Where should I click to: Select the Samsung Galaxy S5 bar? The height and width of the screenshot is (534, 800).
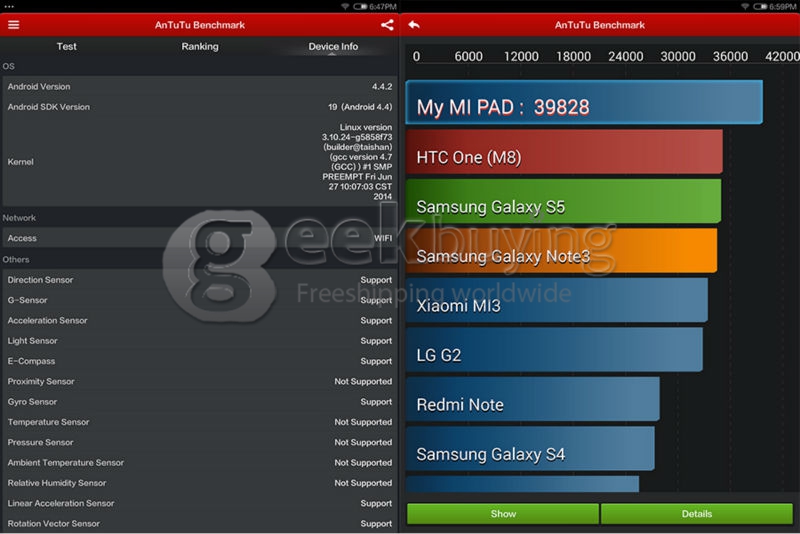coord(564,201)
